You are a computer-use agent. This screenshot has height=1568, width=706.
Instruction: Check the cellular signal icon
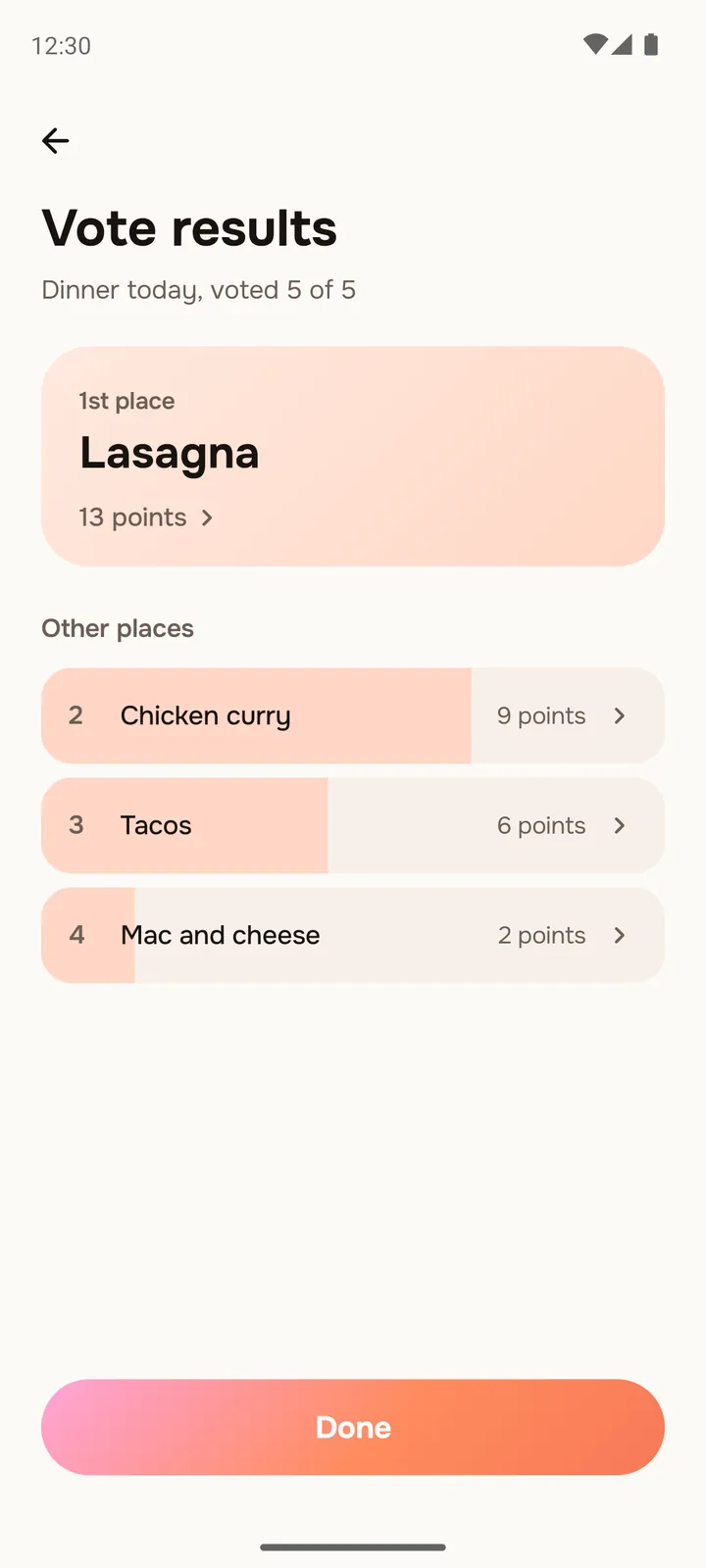tap(622, 44)
